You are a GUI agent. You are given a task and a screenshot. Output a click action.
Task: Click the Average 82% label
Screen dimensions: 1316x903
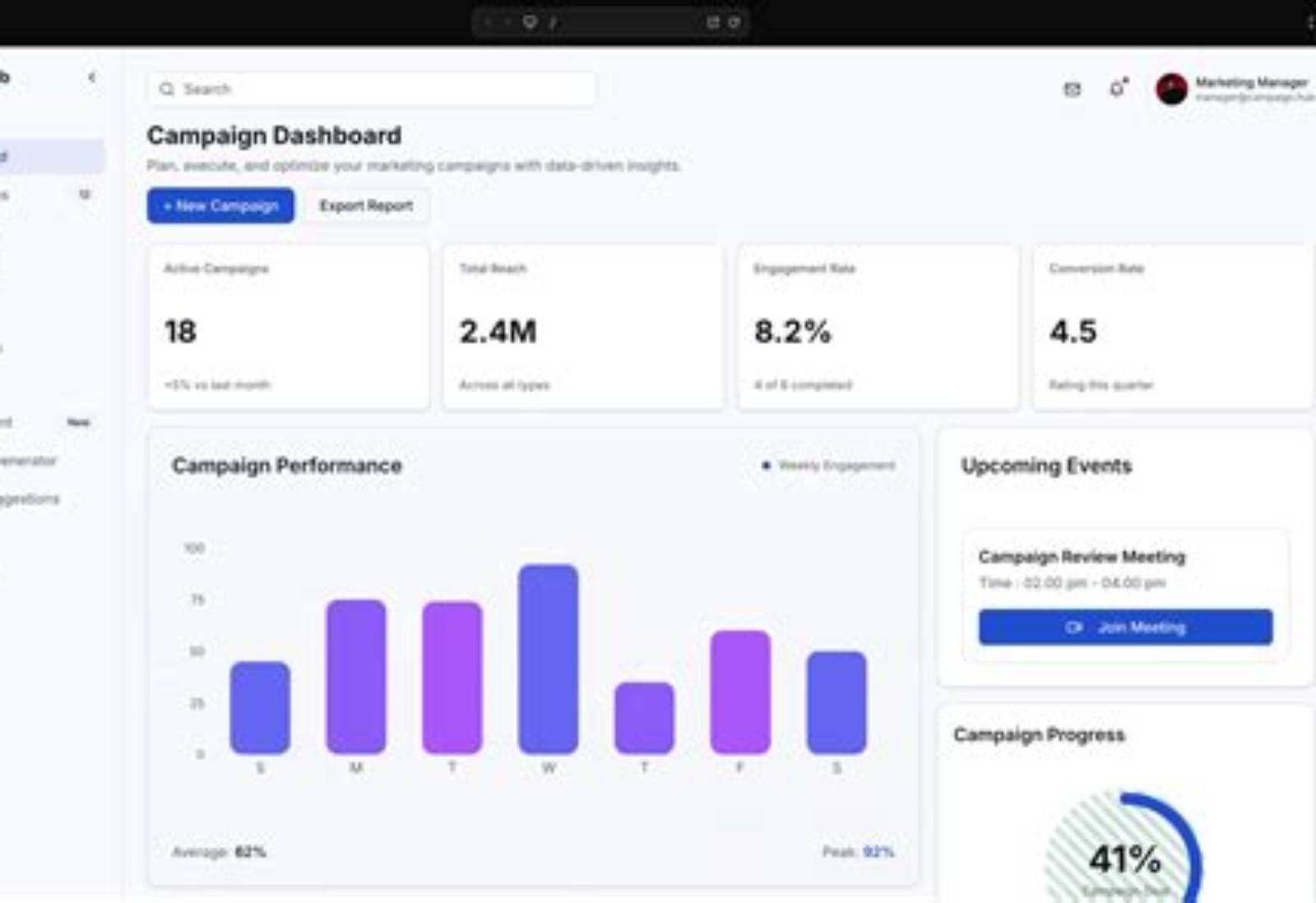219,851
